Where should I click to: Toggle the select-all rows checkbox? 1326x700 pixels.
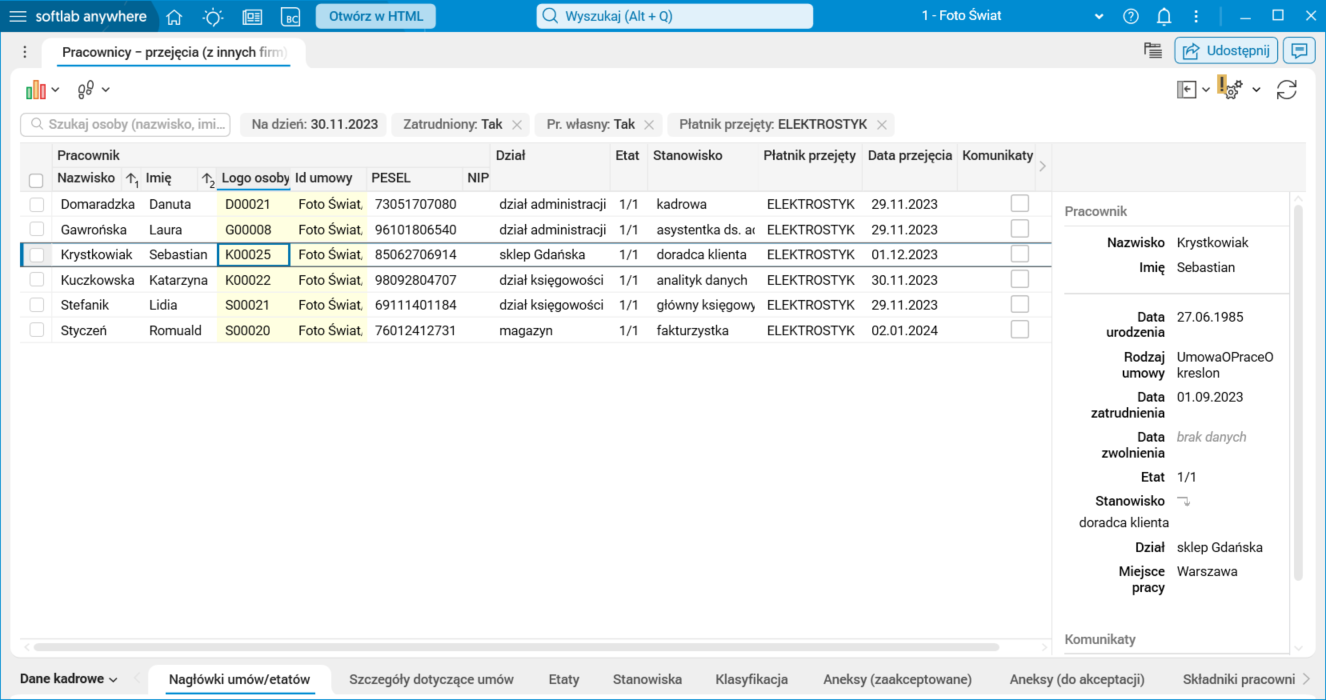pyautogui.click(x=36, y=181)
